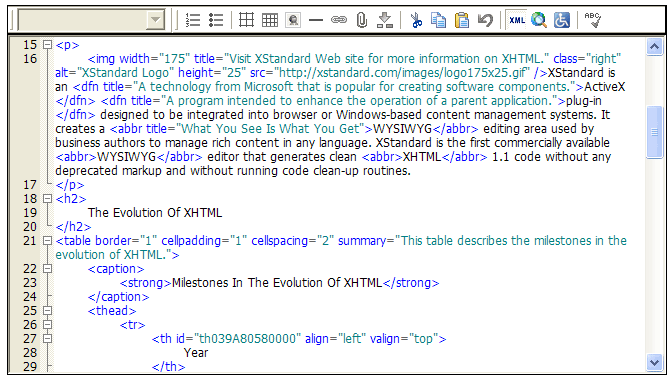Viewport: 672px width, 380px height.
Task: Click the opening <strong> tag on line 23
Action: click(146, 283)
